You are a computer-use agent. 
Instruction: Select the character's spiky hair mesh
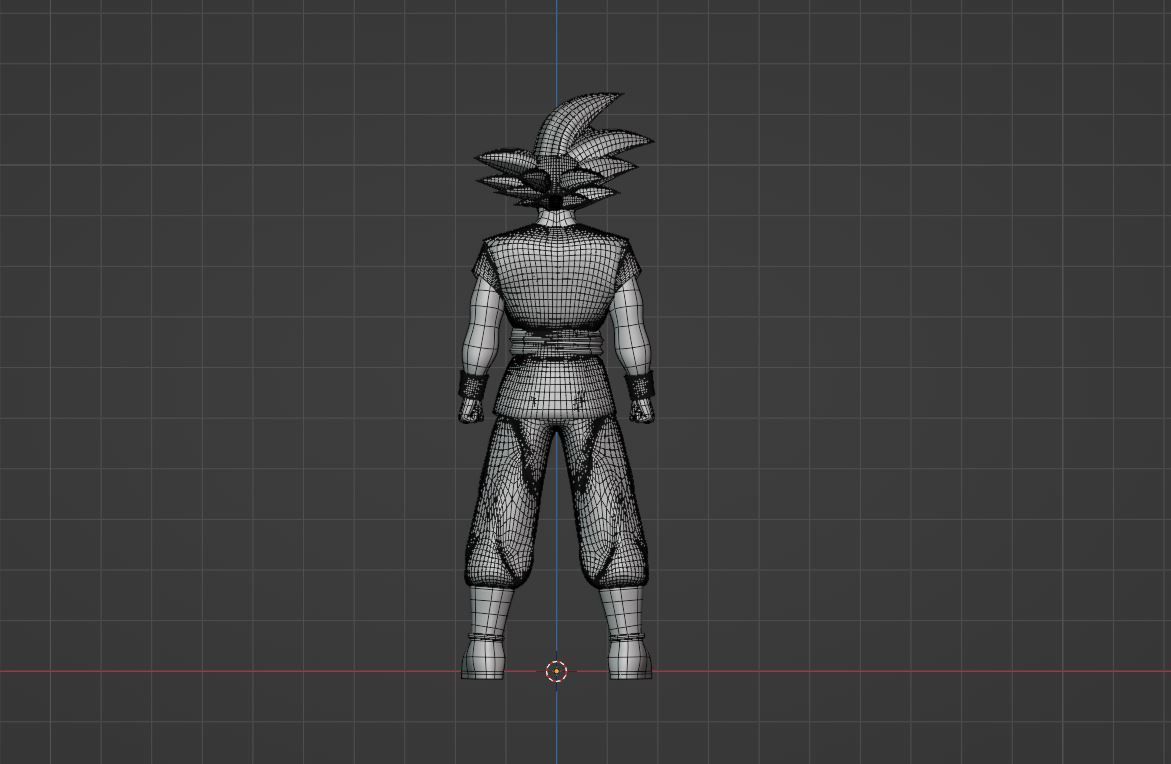(564, 152)
